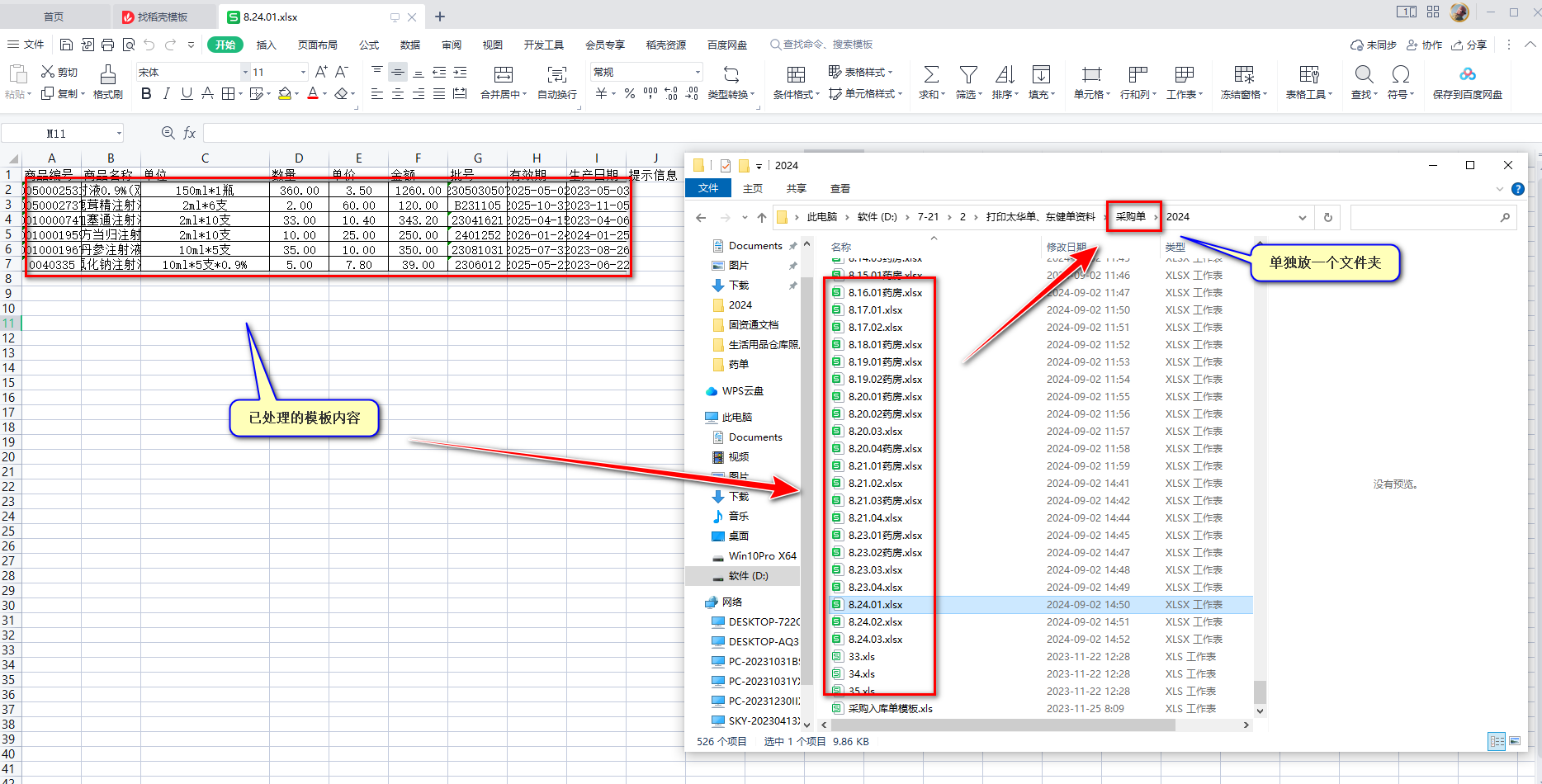Viewport: 1542px width, 784px height.
Task: Open the View (视图) ribbon tab
Action: (493, 45)
